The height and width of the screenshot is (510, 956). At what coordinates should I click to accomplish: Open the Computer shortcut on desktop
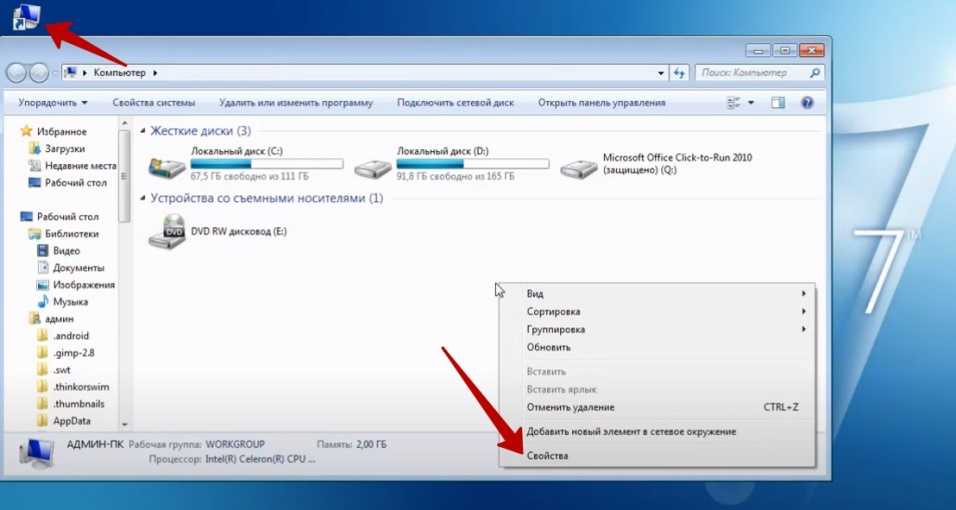pos(26,16)
